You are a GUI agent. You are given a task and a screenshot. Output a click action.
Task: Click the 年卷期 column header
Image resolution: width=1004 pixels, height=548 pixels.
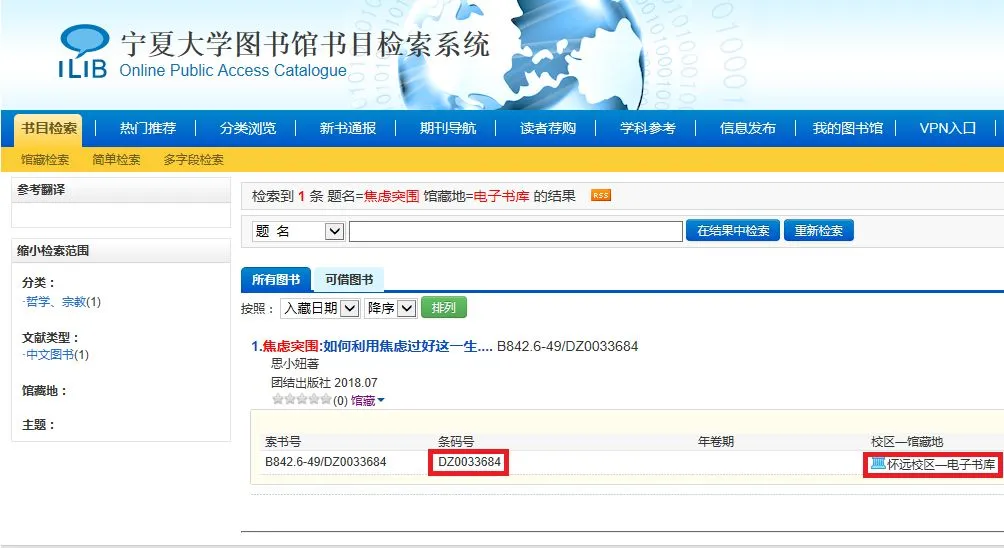coord(716,441)
